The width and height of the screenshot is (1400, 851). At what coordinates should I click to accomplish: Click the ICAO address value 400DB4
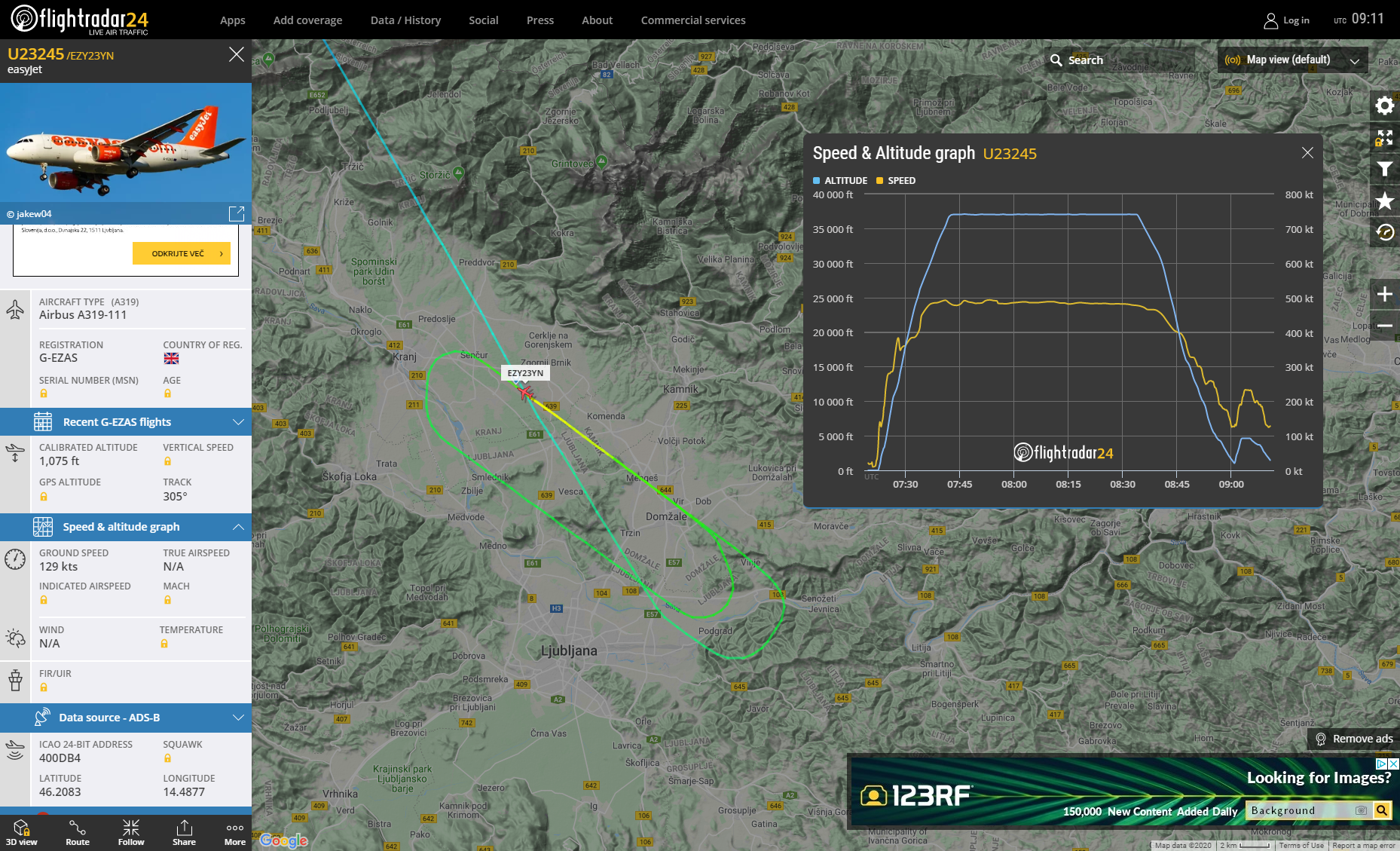click(60, 758)
